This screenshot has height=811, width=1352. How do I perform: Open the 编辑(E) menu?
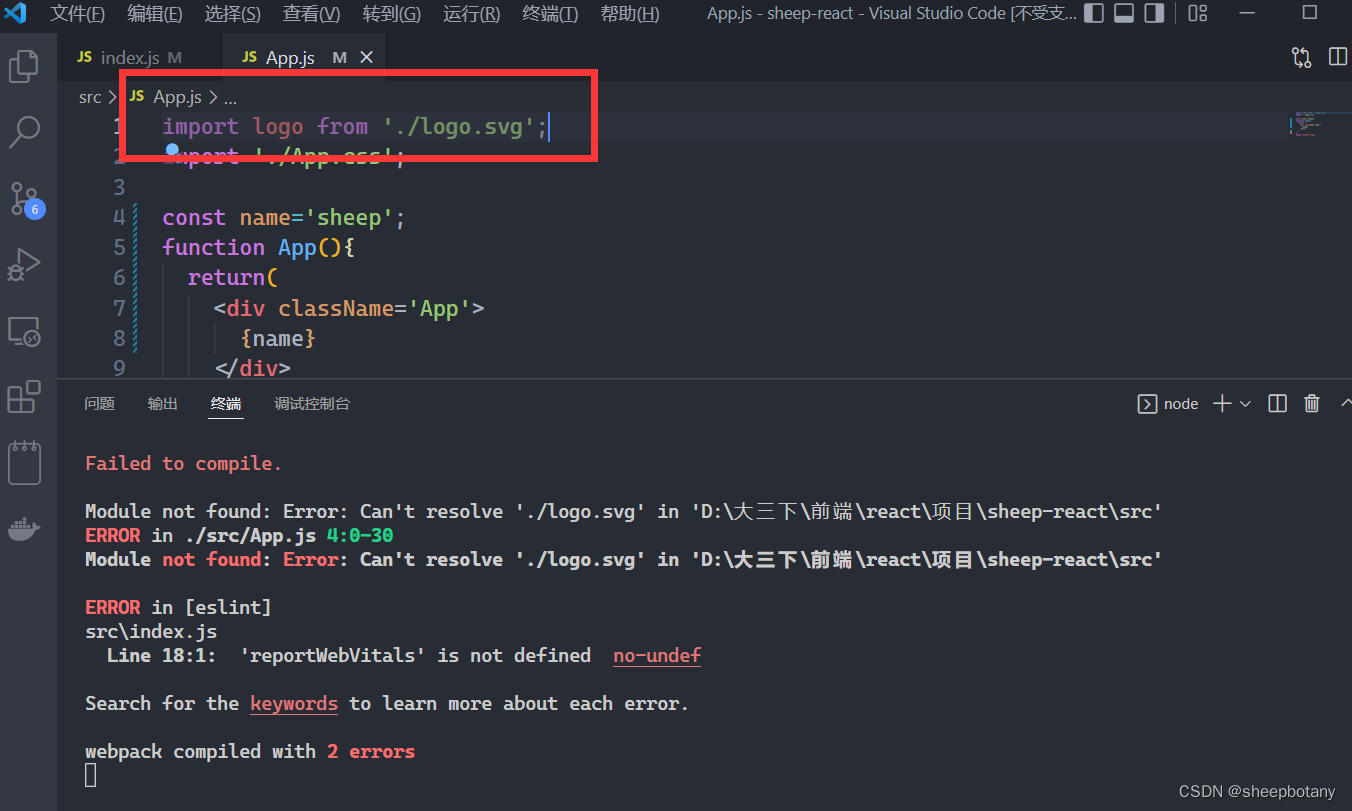pyautogui.click(x=155, y=14)
